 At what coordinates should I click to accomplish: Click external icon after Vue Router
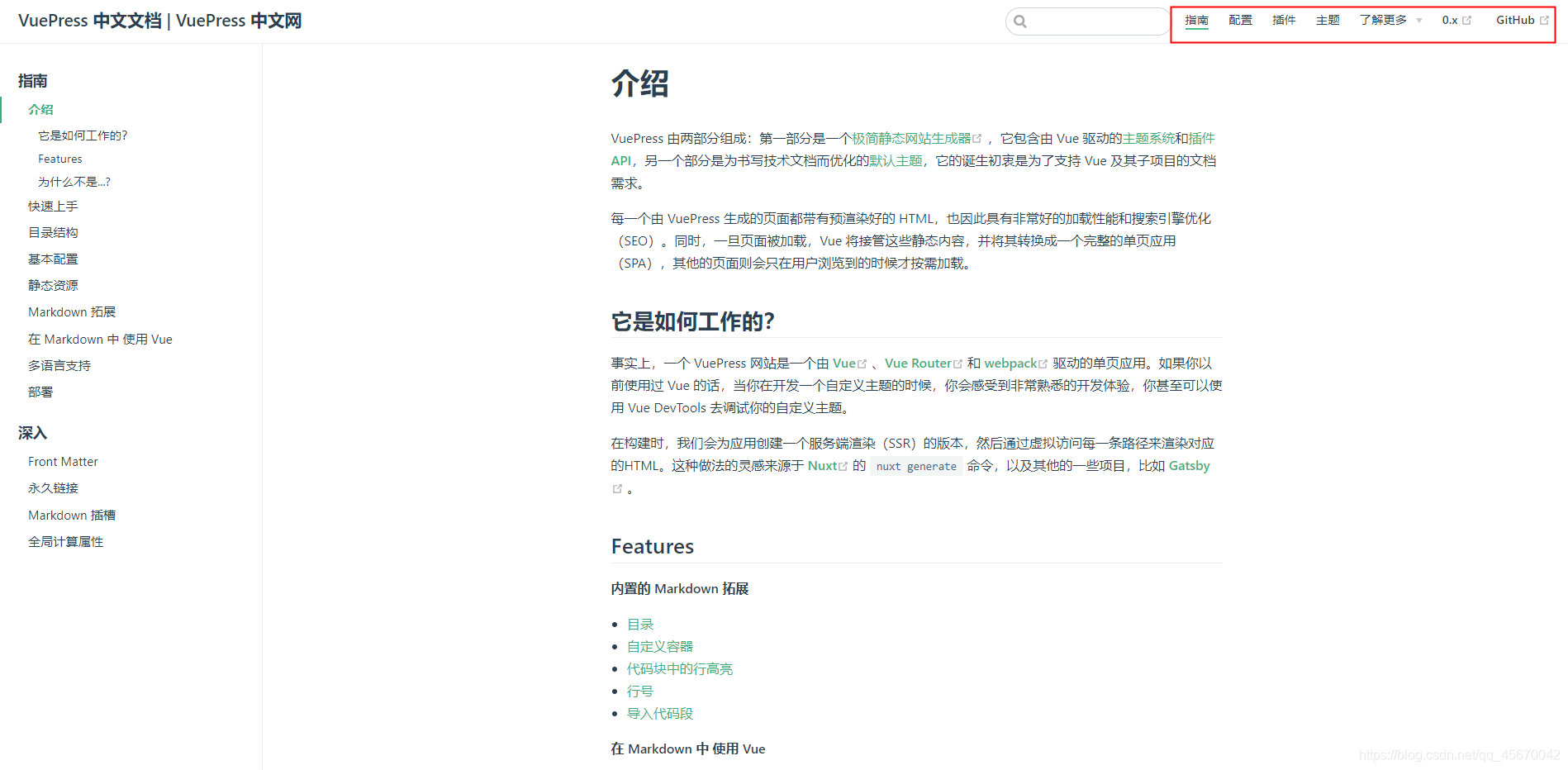tap(958, 364)
